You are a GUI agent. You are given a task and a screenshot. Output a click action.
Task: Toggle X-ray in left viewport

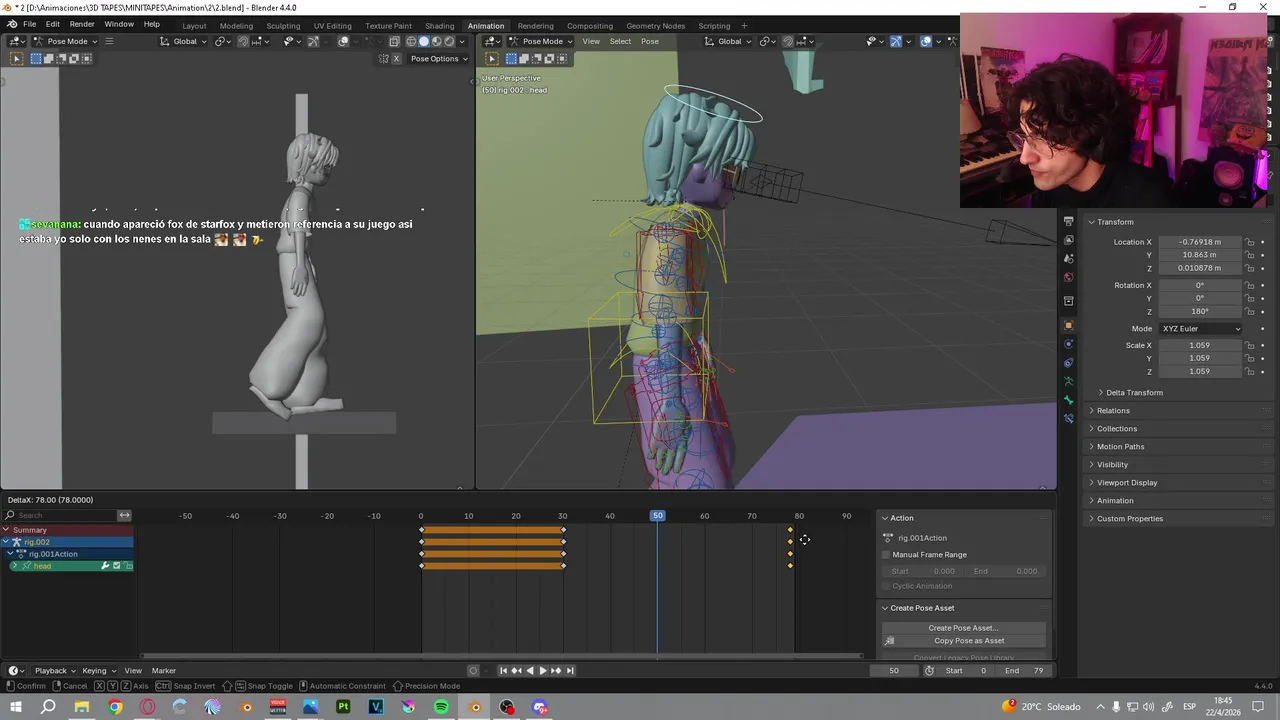pos(394,41)
